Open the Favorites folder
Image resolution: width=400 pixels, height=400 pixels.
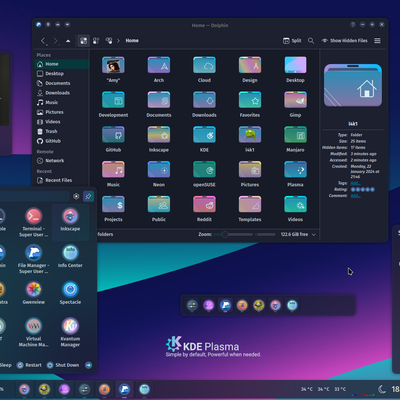pyautogui.click(x=250, y=104)
